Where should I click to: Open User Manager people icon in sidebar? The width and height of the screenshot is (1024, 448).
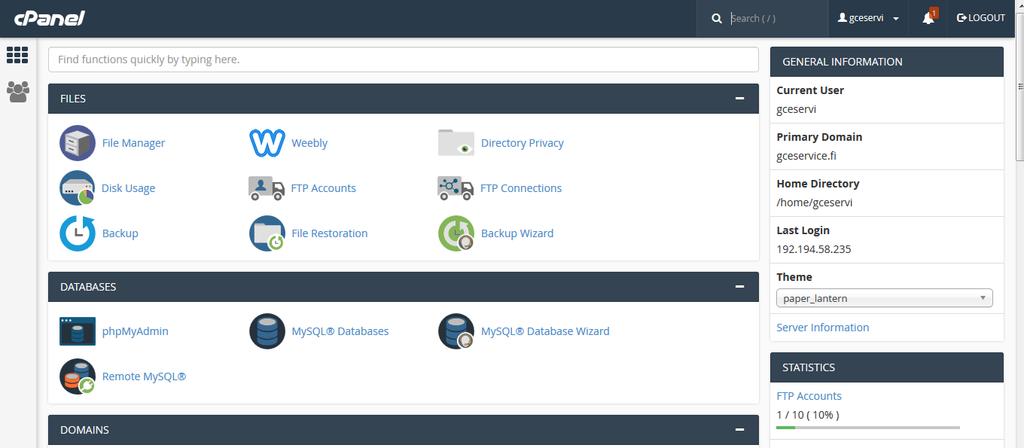(18, 91)
